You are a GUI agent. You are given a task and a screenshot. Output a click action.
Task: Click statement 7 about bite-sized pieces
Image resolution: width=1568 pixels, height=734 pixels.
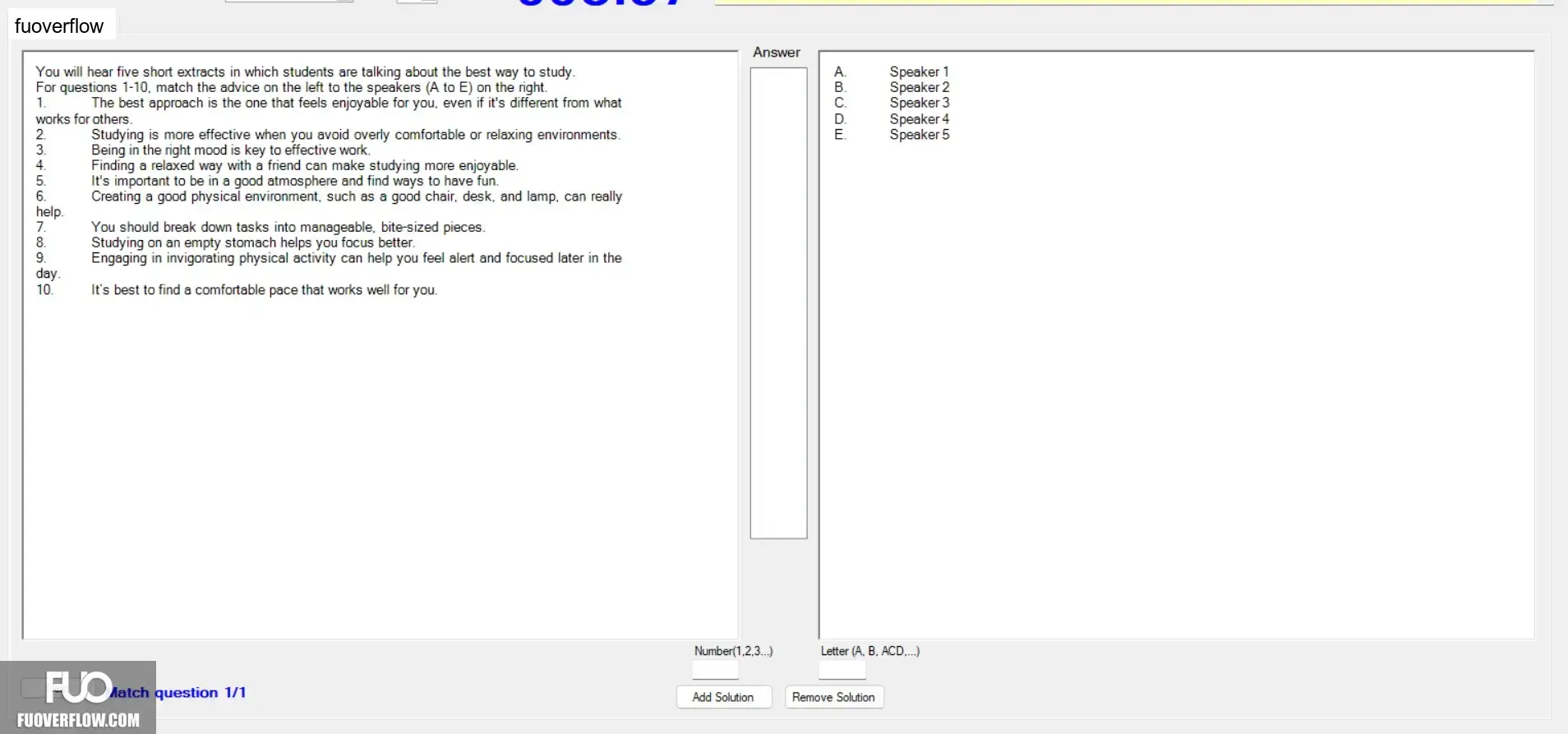261,227
